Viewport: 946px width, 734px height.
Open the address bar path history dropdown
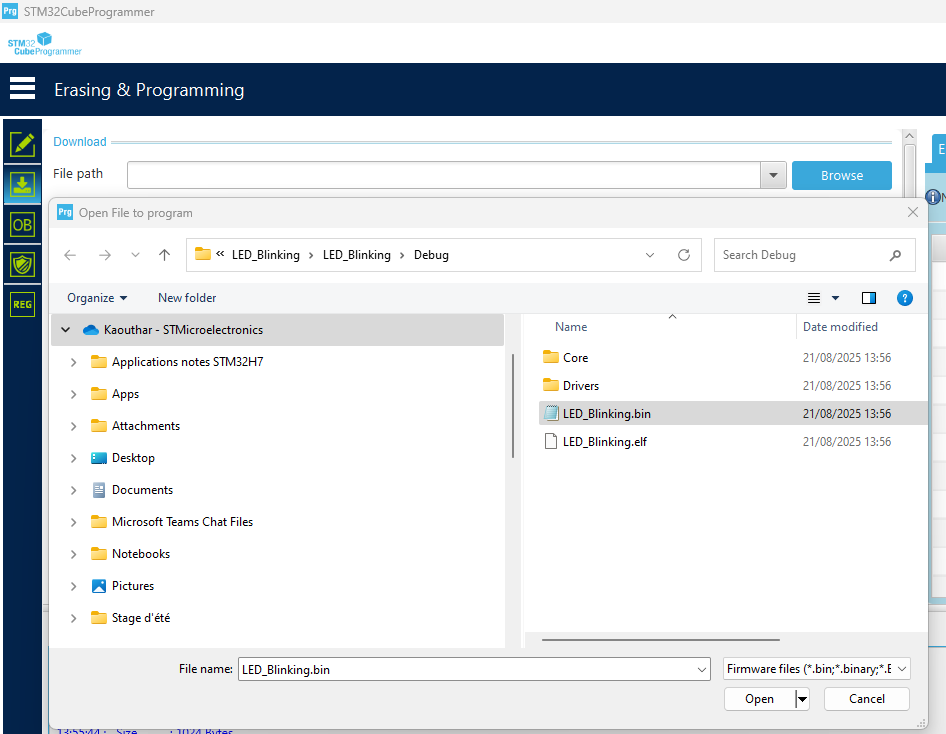coord(650,255)
